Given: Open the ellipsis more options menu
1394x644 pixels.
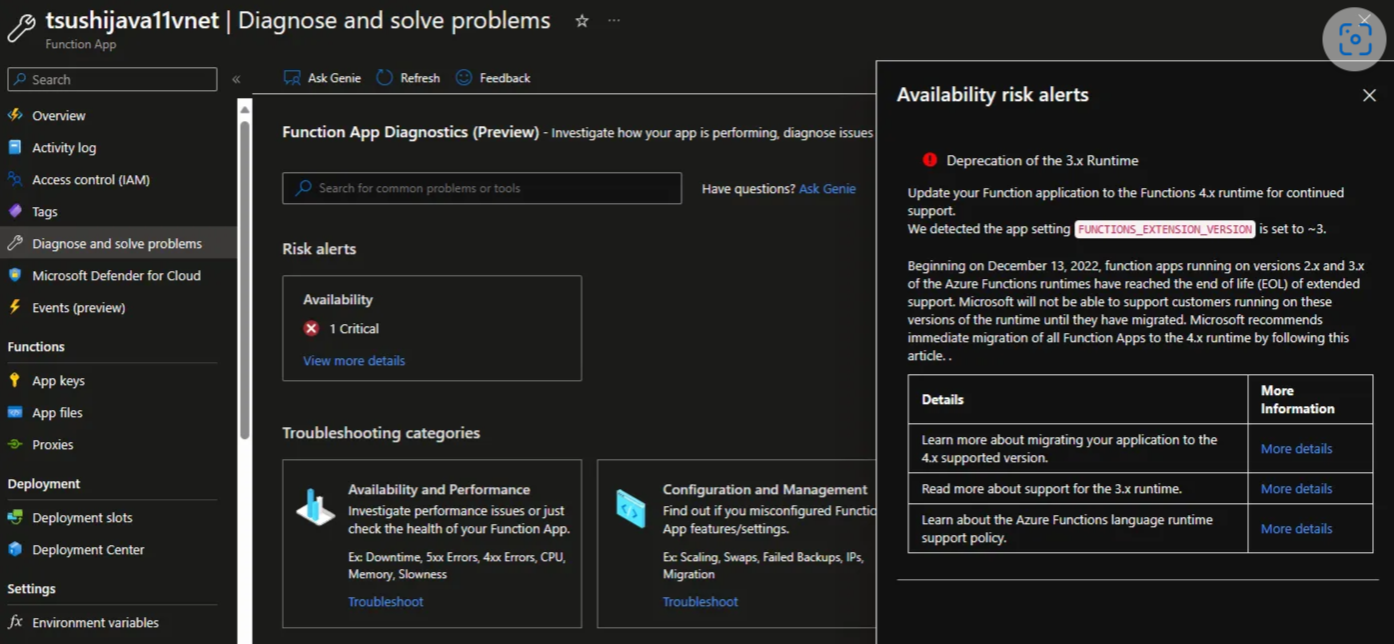Looking at the screenshot, I should 614,21.
